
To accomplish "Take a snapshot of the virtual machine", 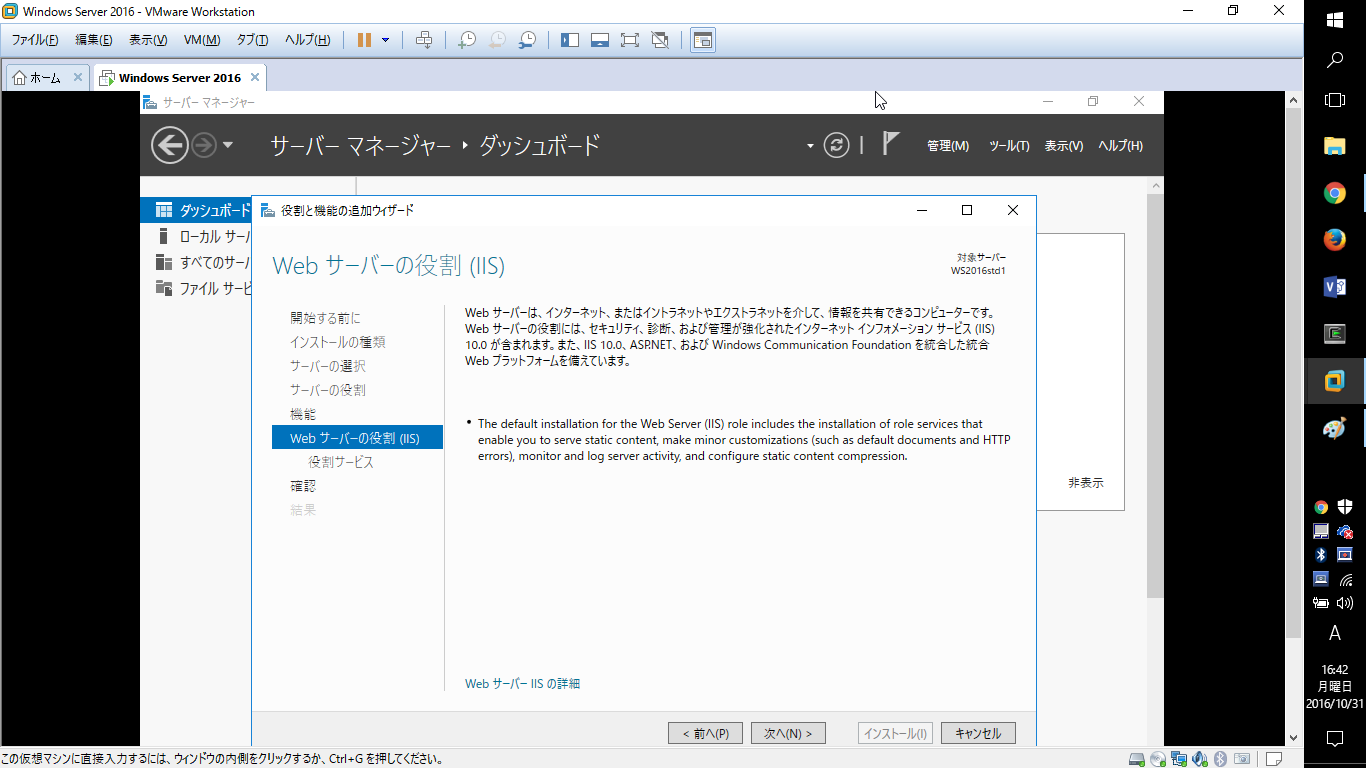I will (x=467, y=40).
